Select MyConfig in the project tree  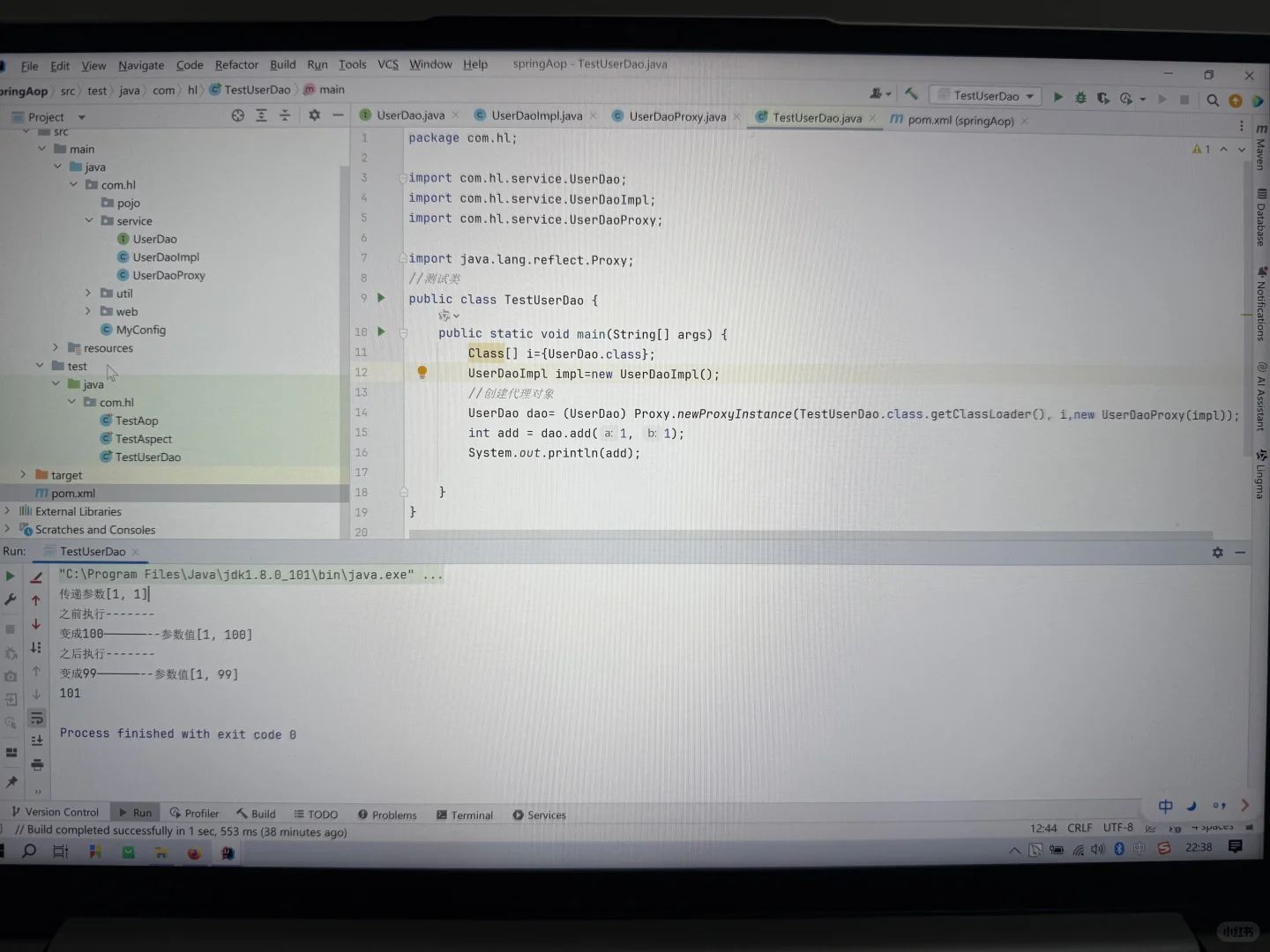(140, 330)
